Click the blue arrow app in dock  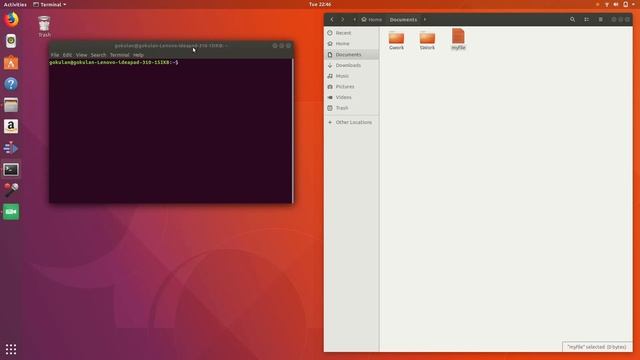11,148
